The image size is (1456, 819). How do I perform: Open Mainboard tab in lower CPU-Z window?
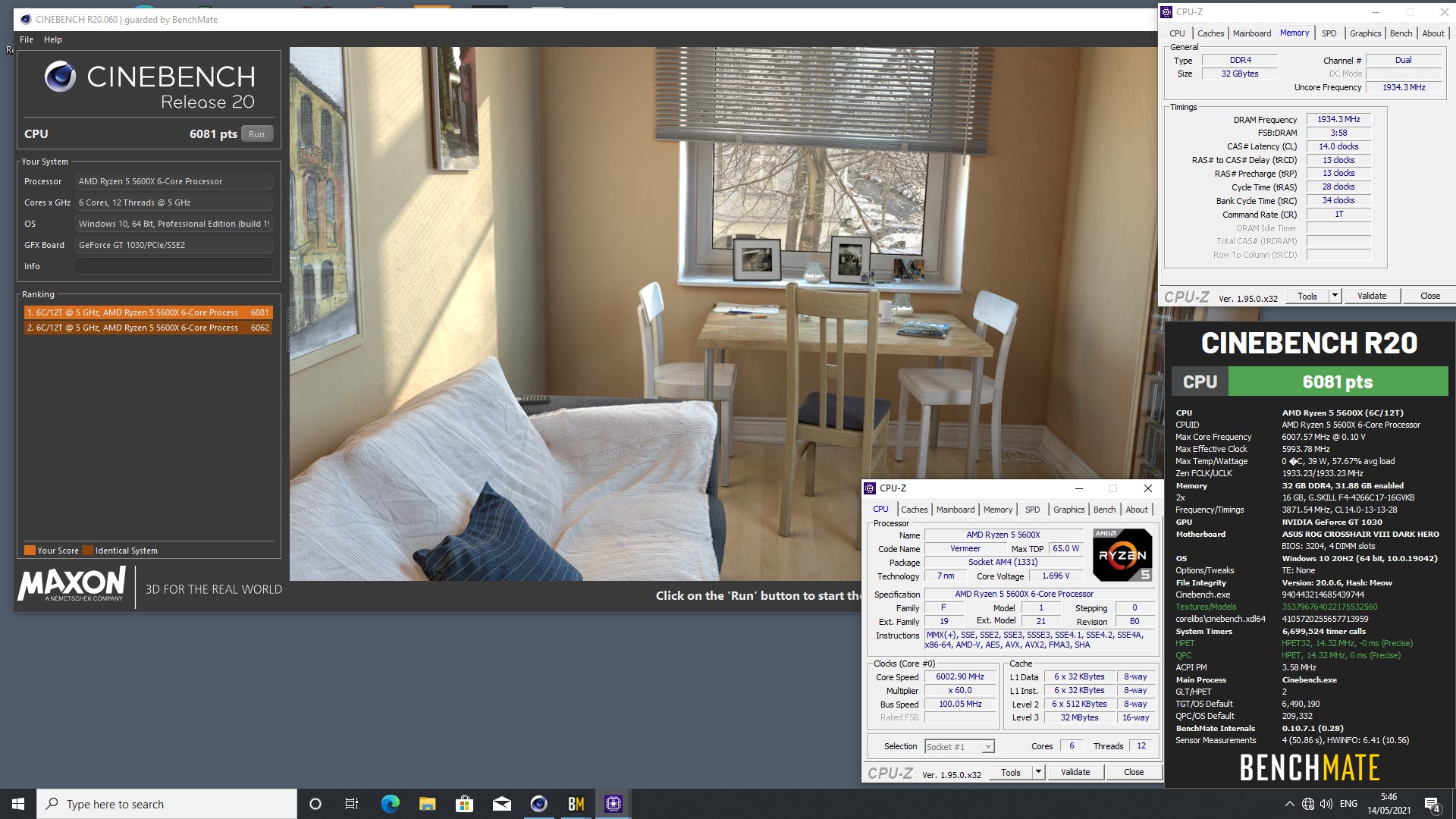coord(955,510)
